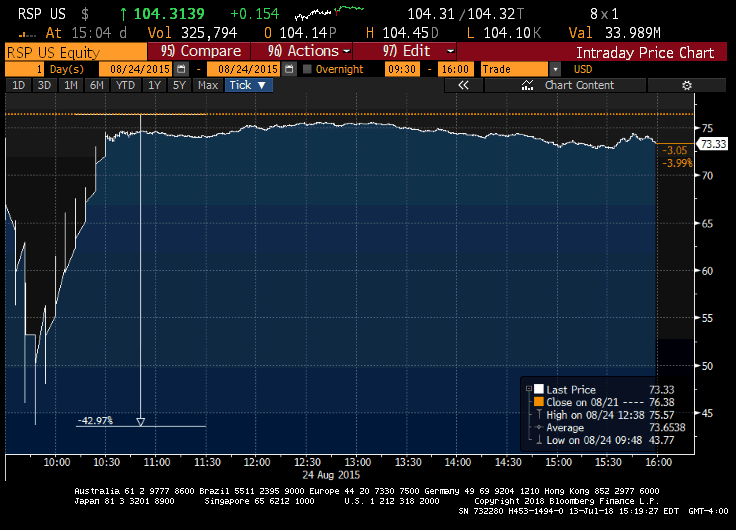Edit end date 08/24/2015 field
This screenshot has height=530, width=736.
click(244, 69)
